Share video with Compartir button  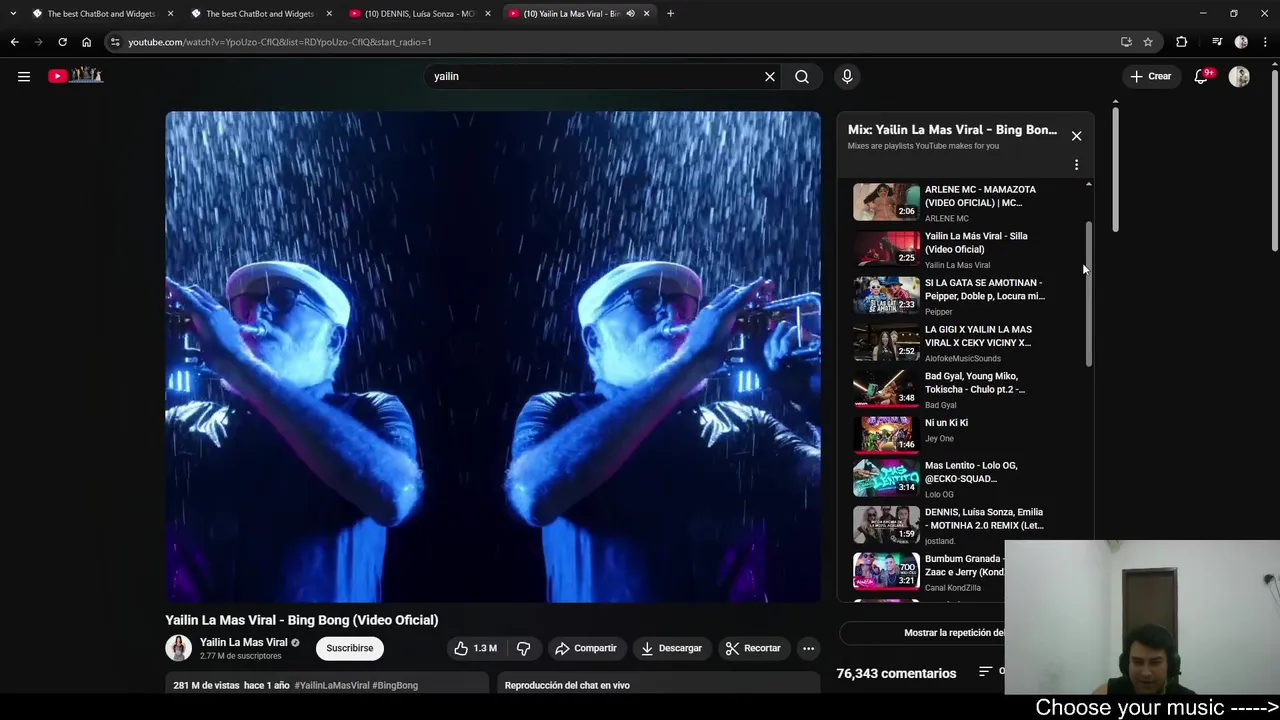586,648
